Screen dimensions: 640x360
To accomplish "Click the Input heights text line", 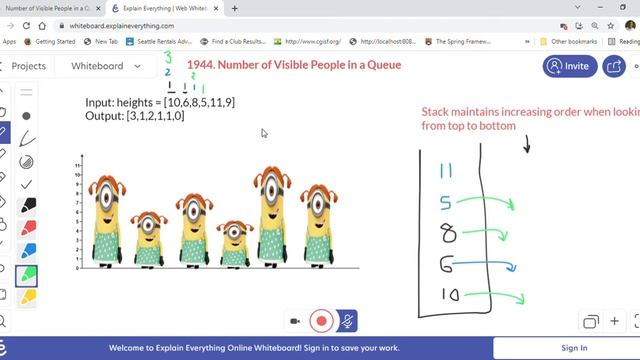I will click(160, 102).
